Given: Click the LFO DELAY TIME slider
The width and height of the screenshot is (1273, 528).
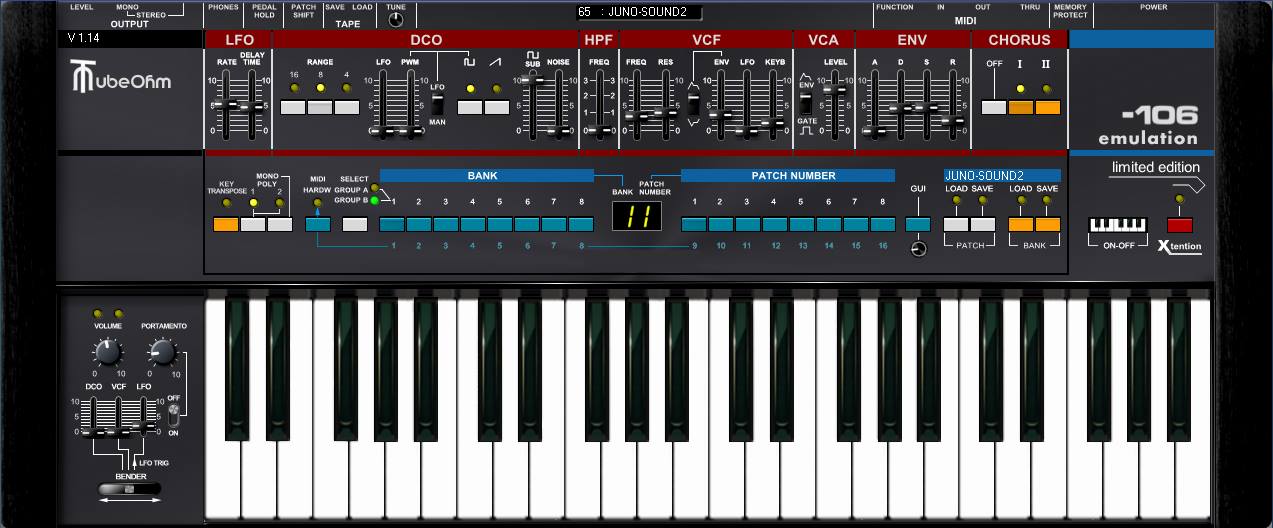Looking at the screenshot, I should [x=253, y=105].
